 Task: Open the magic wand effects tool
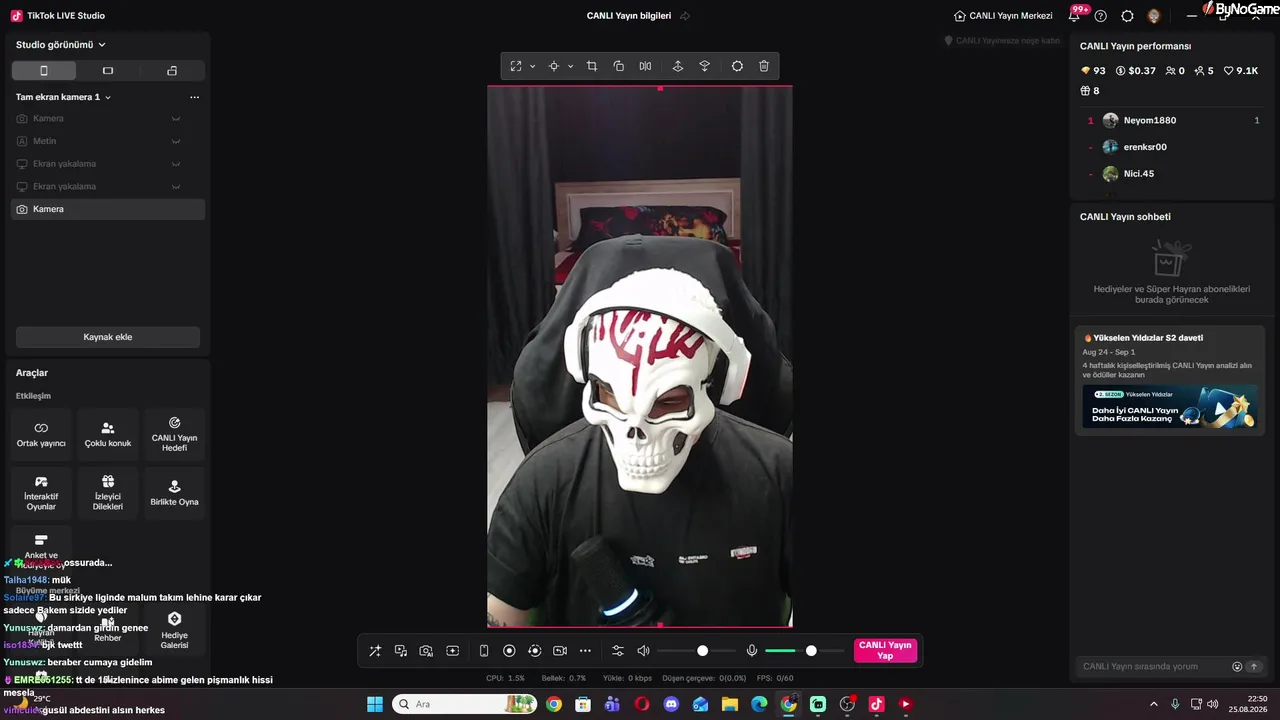(375, 651)
